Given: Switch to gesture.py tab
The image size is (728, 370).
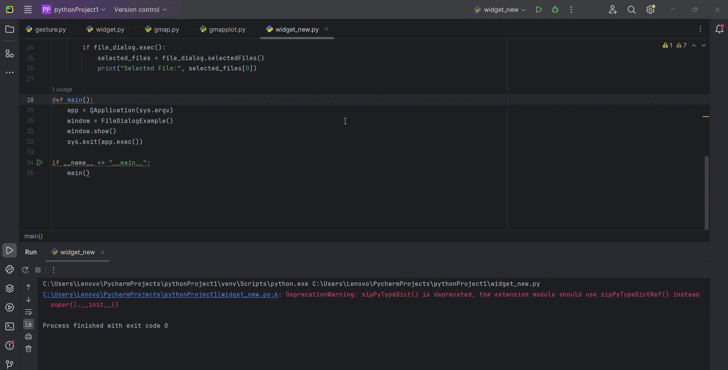Looking at the screenshot, I should [46, 29].
